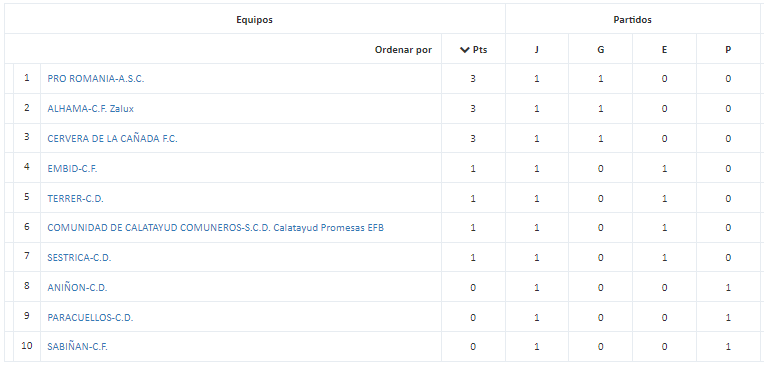Sort table by G column header

tap(600, 50)
